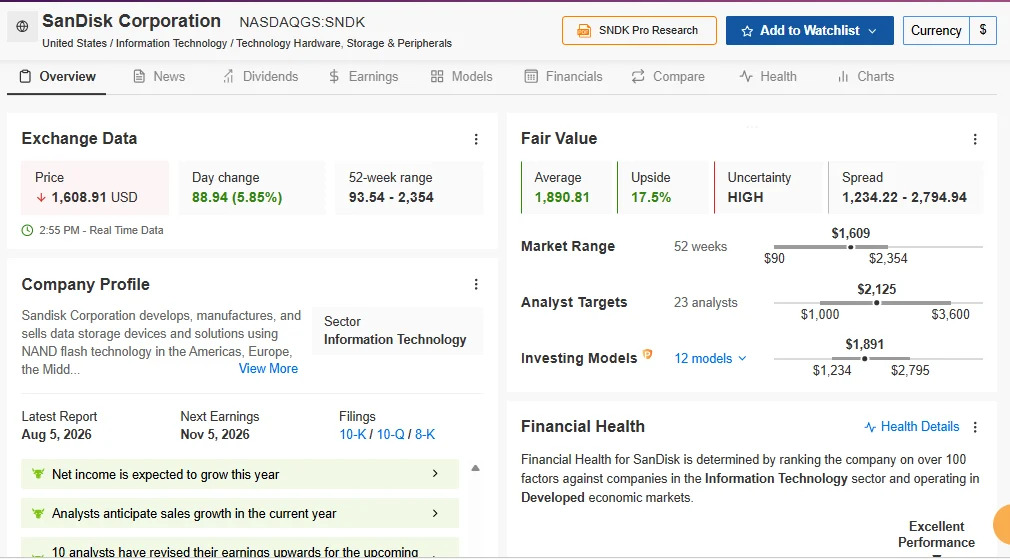Open the Charts tab

(866, 77)
